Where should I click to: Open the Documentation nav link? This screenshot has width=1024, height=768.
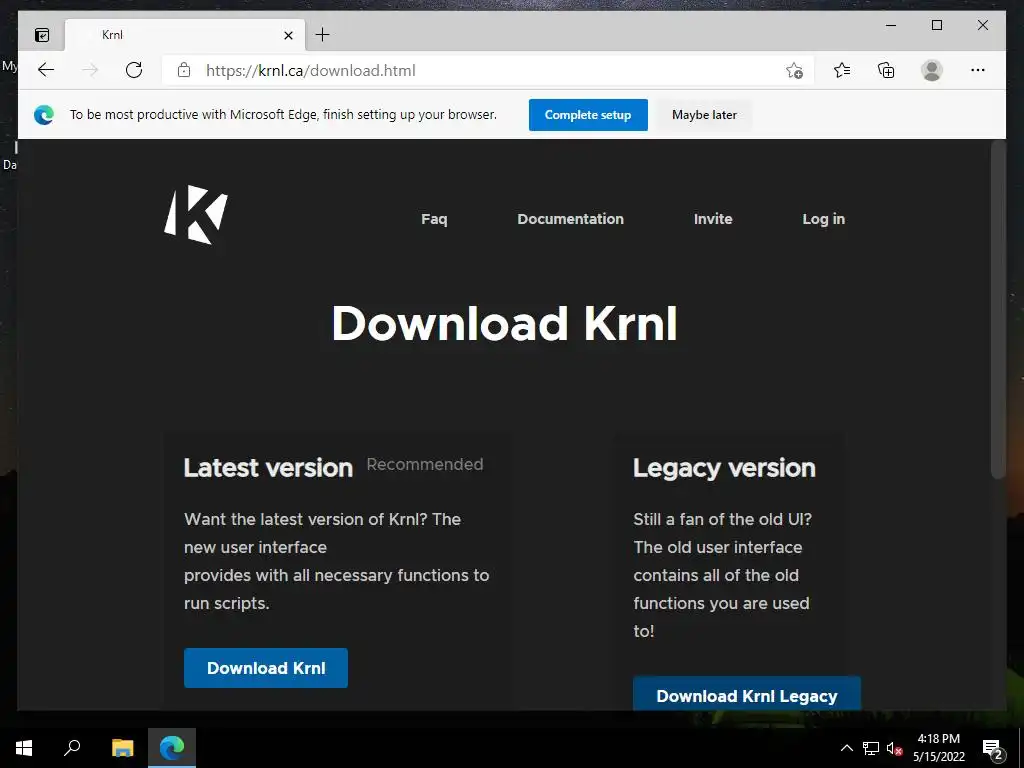(x=570, y=219)
